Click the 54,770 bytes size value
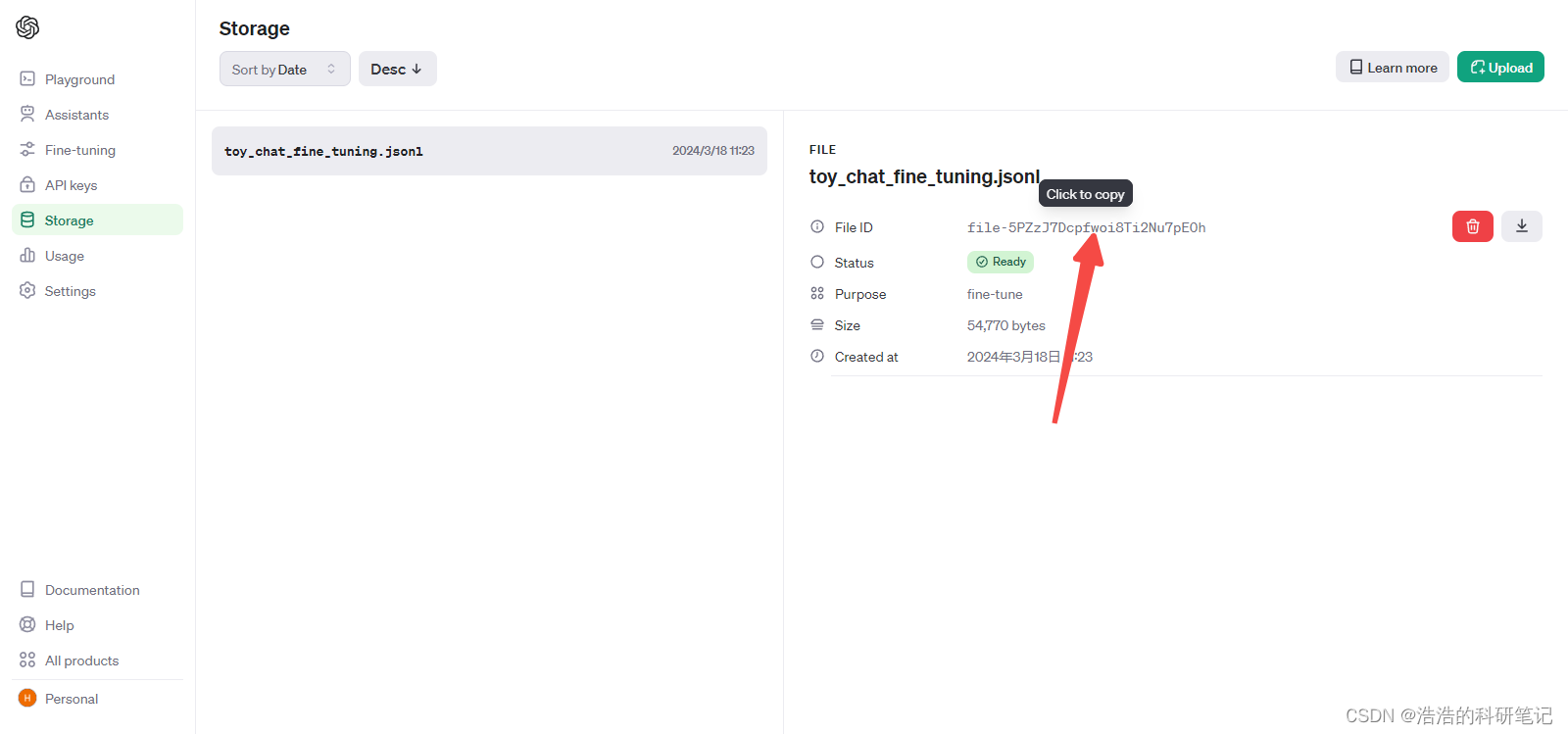Viewport: 1568px width, 734px height. tap(1006, 325)
